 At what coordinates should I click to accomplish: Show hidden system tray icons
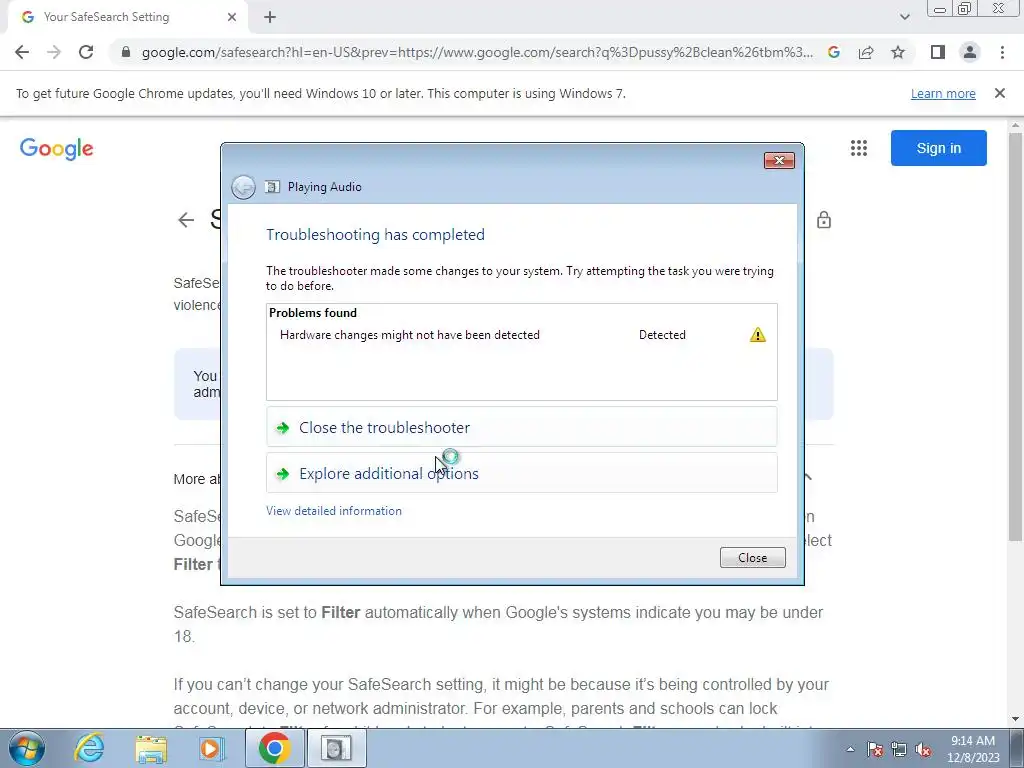coord(850,749)
